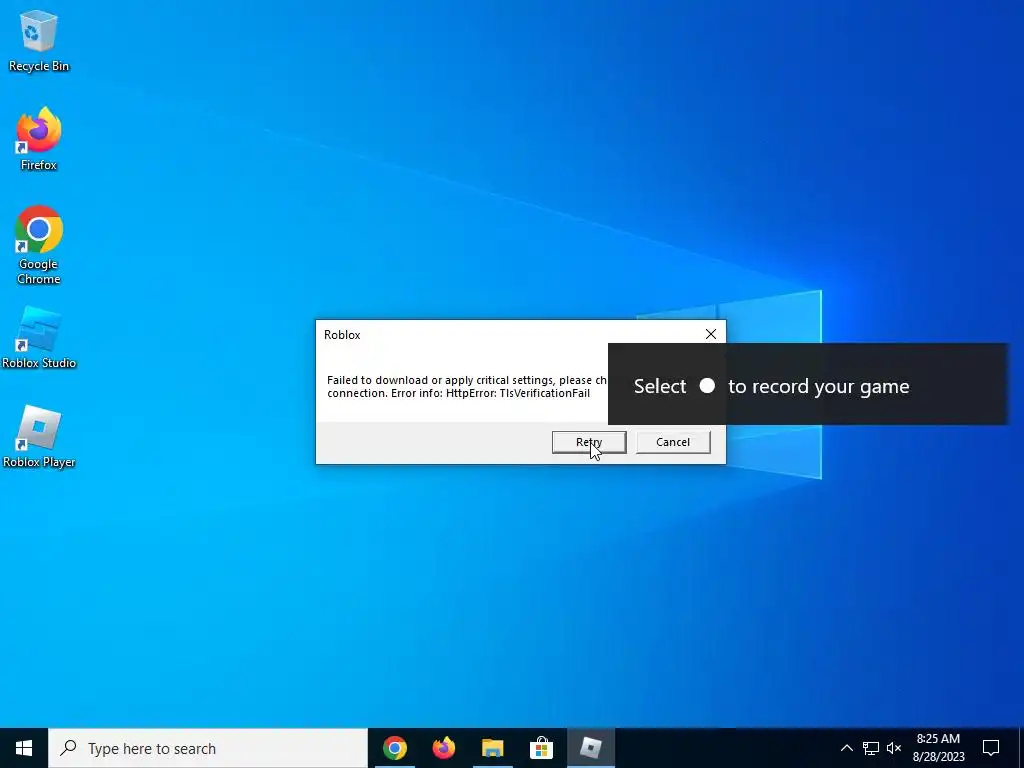
Task: Select the Firefox desktop shortcut
Action: point(39,138)
